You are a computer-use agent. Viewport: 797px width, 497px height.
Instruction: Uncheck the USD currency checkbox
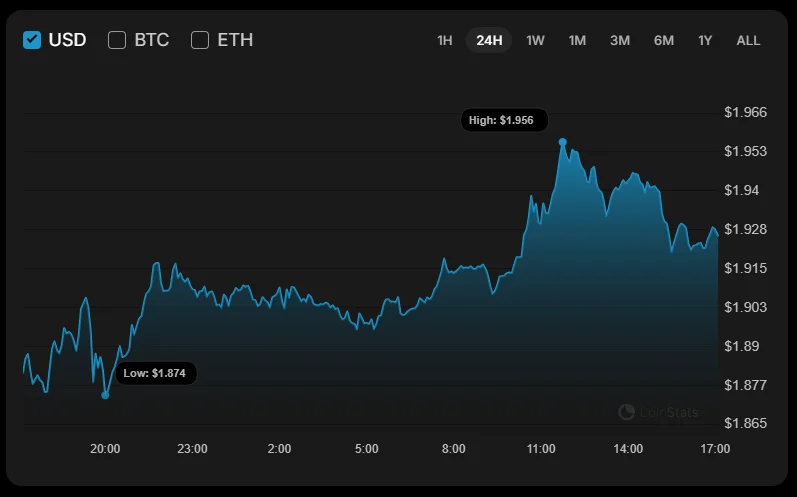click(32, 40)
